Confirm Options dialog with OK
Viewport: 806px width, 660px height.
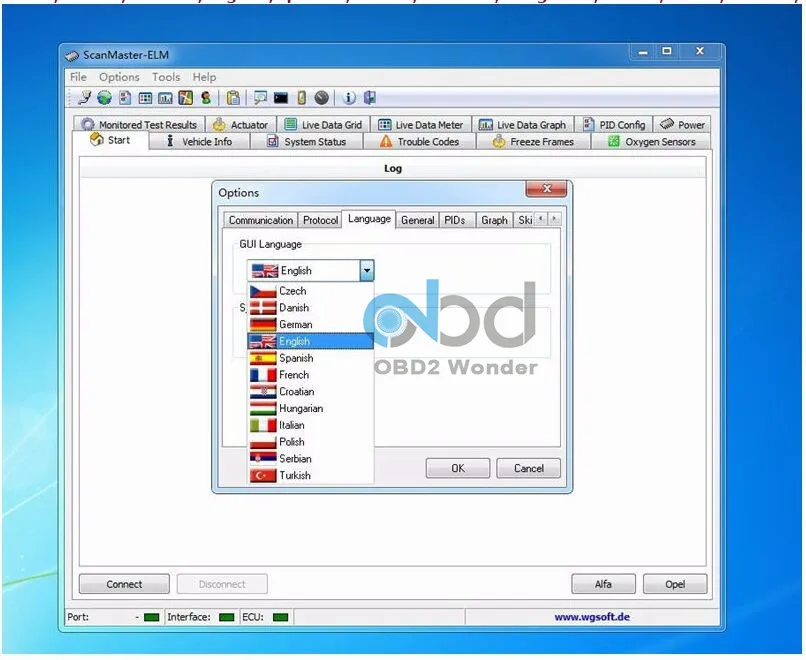click(x=457, y=468)
